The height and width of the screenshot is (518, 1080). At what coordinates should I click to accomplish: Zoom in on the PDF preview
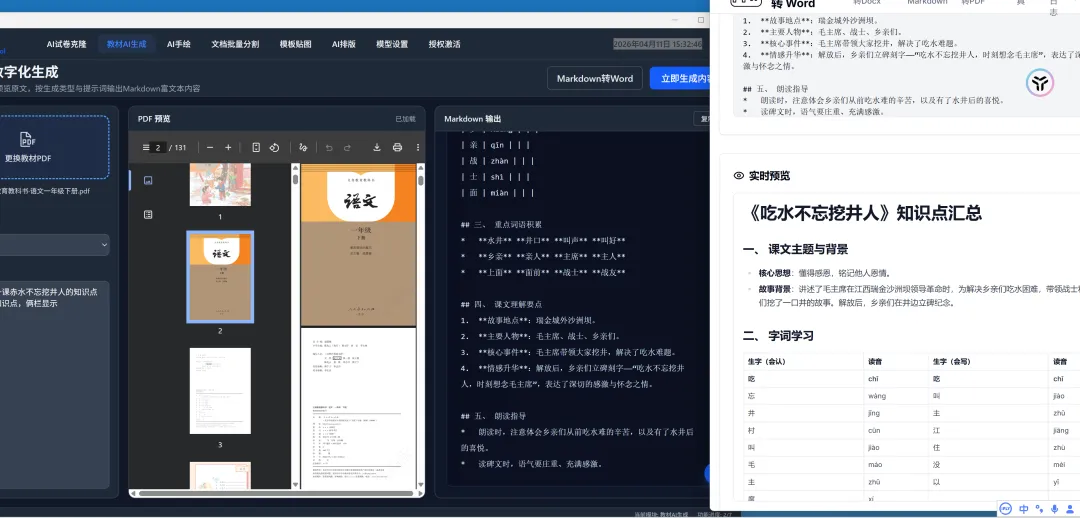coord(228,147)
